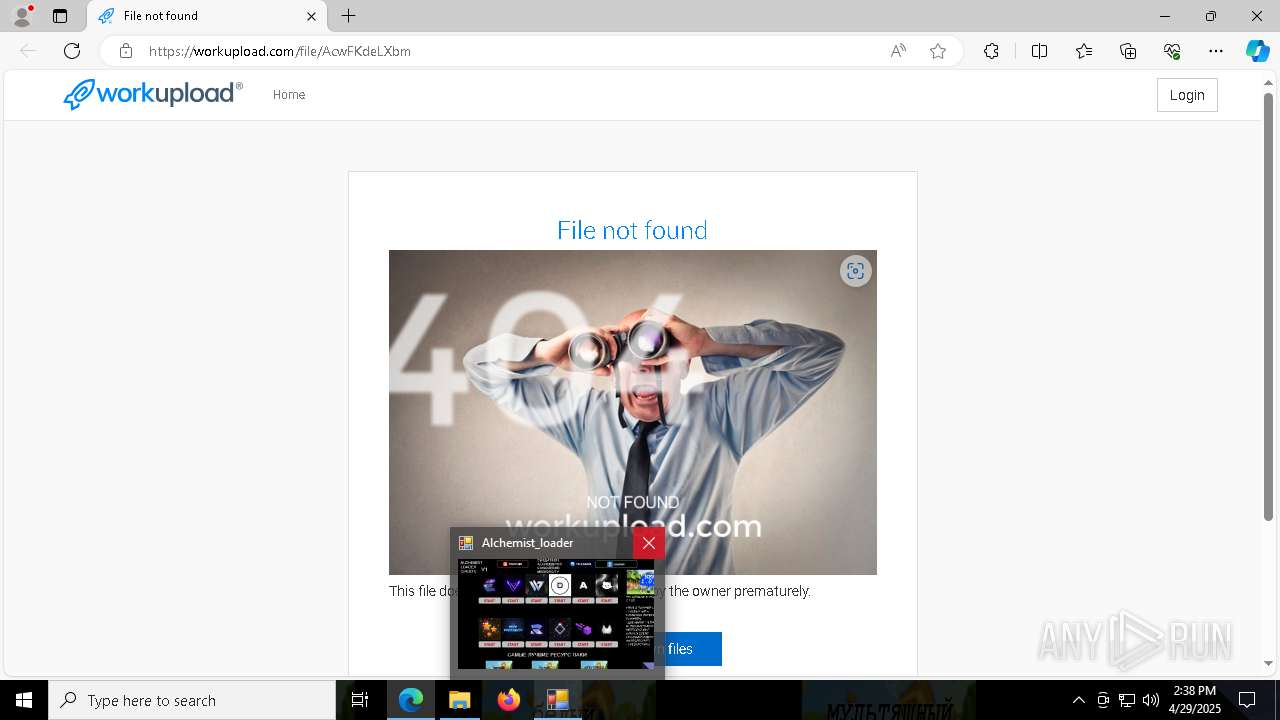Viewport: 1280px width, 720px height.
Task: Click visual search icon on 404 image
Action: 855,271
